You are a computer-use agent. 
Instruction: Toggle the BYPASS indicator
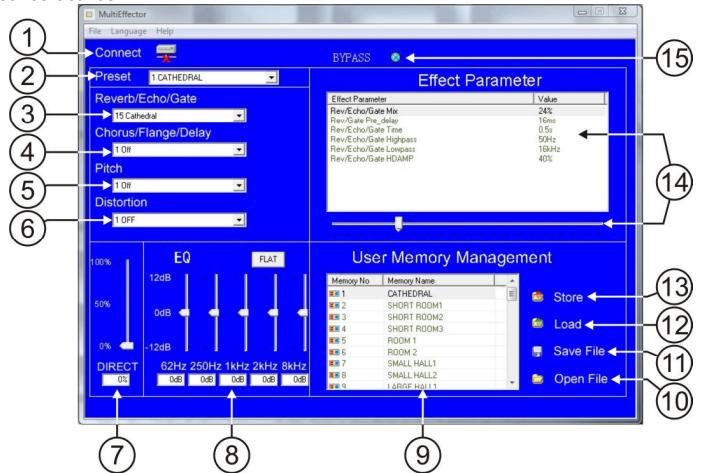click(396, 57)
